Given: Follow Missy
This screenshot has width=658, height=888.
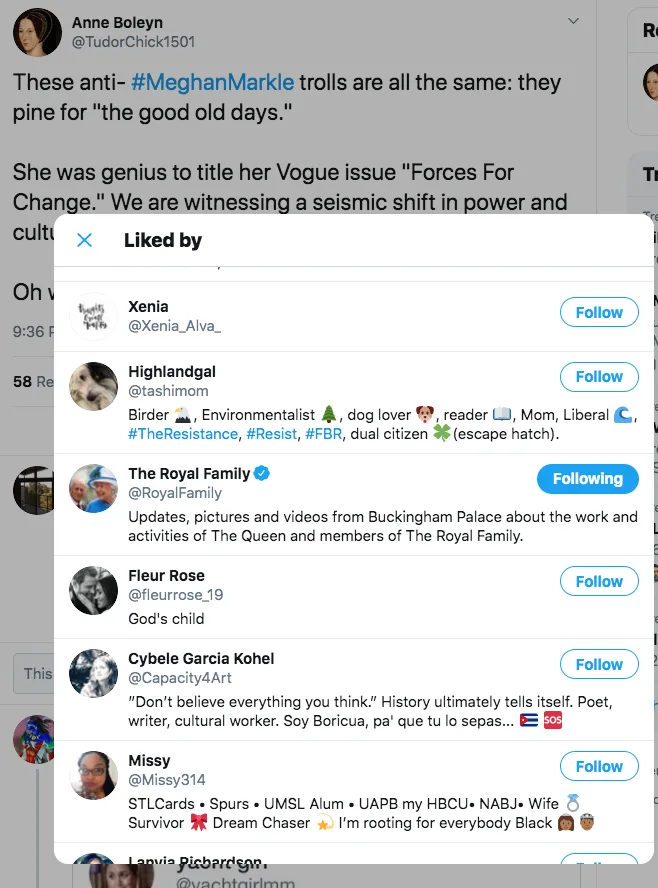Looking at the screenshot, I should (x=598, y=767).
